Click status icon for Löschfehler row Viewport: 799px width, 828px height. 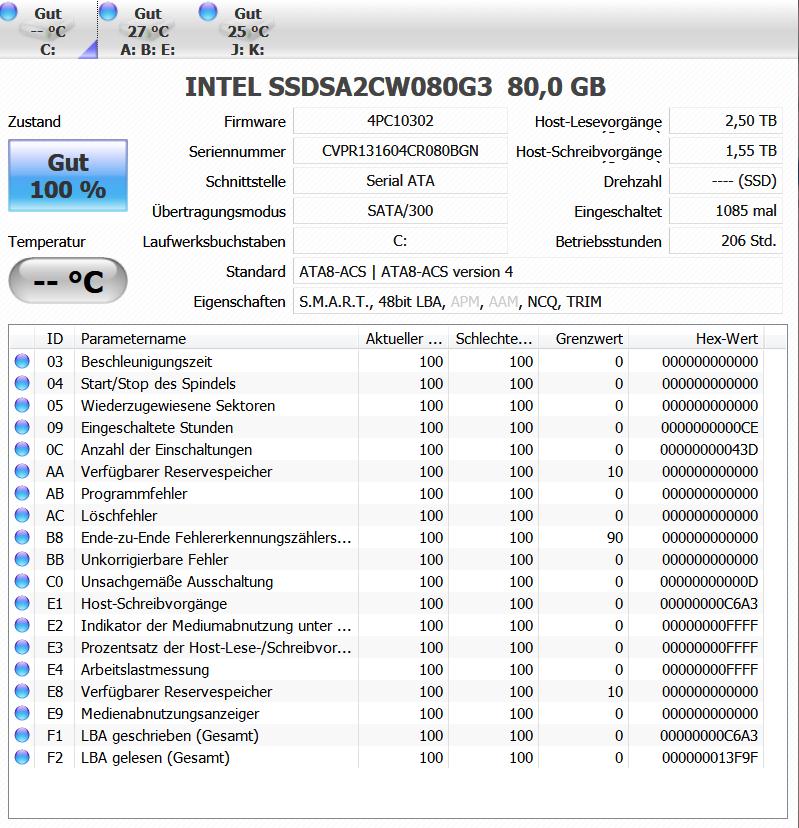(x=22, y=515)
